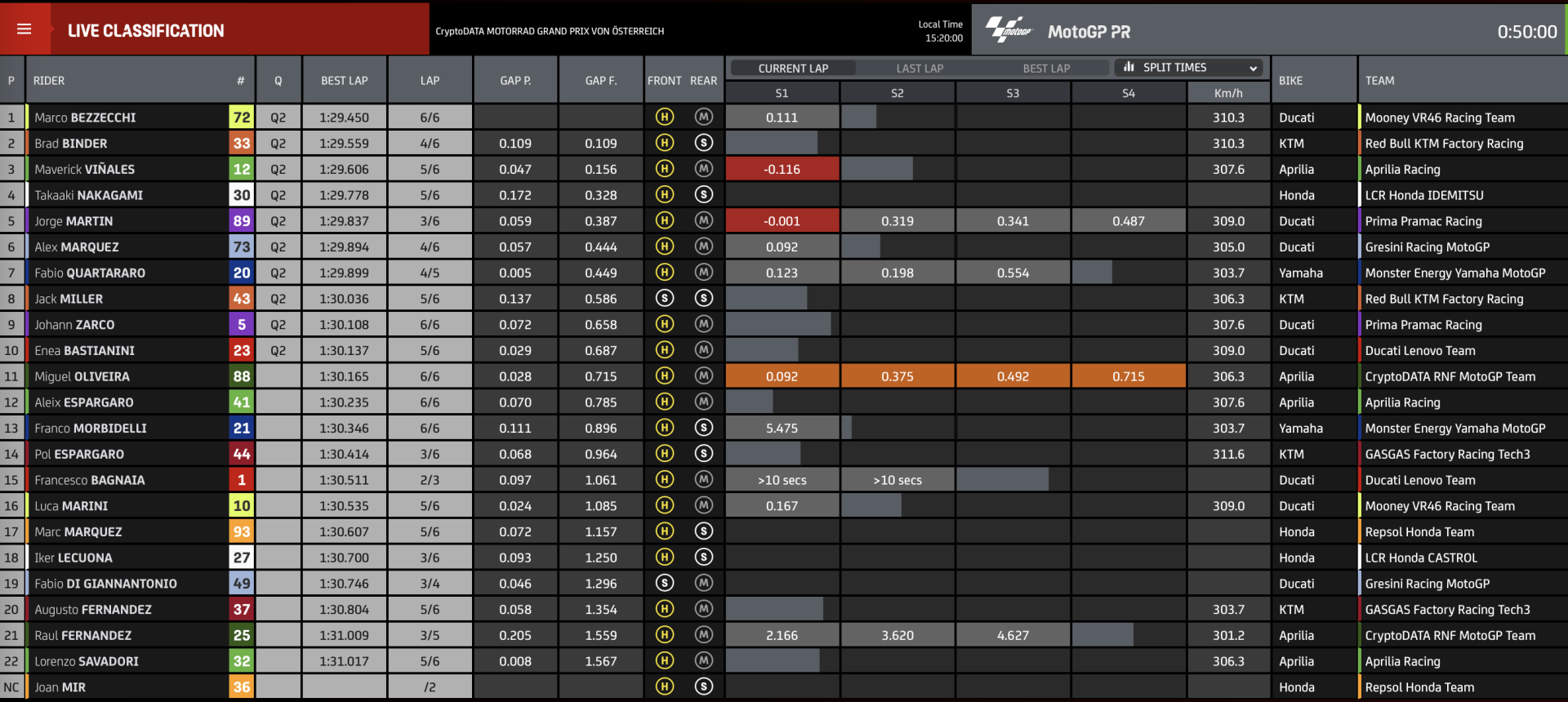This screenshot has width=1568, height=702.
Task: Click Viñales' red -0.116 S1 split
Action: pos(782,169)
